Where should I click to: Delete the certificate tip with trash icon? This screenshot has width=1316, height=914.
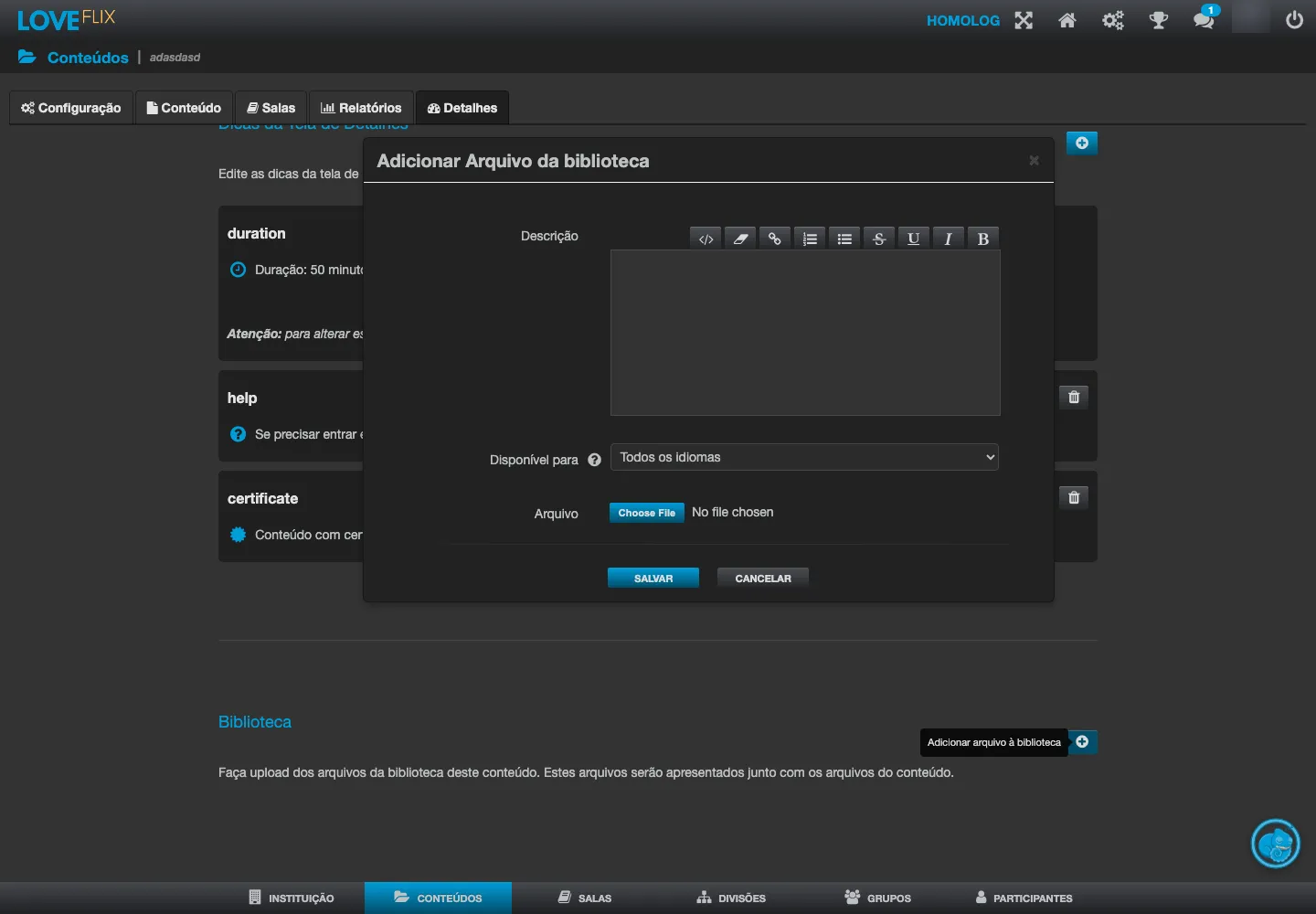[x=1074, y=497]
